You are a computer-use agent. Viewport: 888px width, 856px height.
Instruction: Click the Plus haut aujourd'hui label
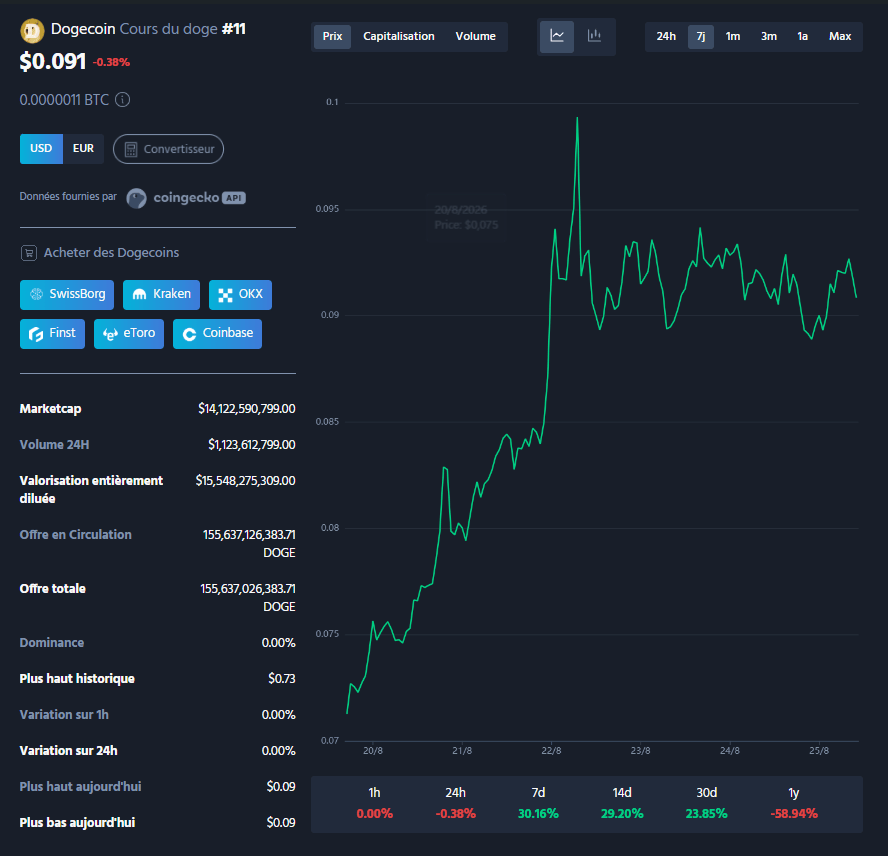tap(80, 786)
